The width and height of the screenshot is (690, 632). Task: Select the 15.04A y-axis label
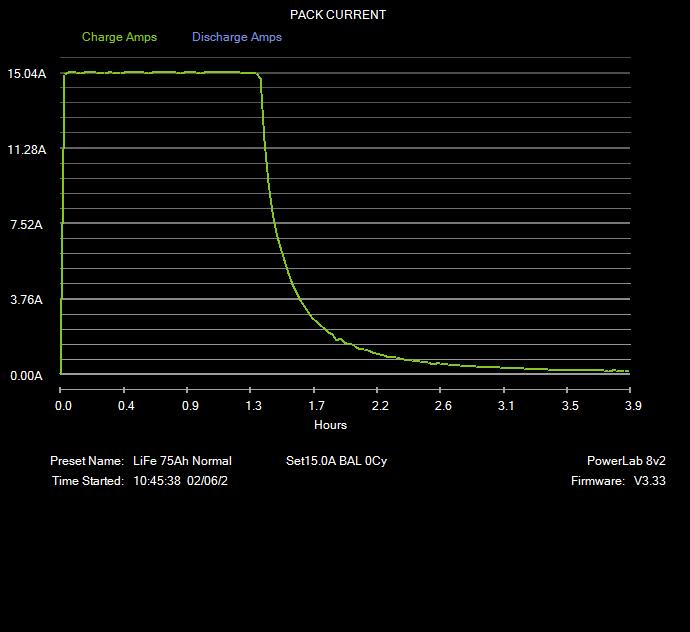pyautogui.click(x=26, y=74)
